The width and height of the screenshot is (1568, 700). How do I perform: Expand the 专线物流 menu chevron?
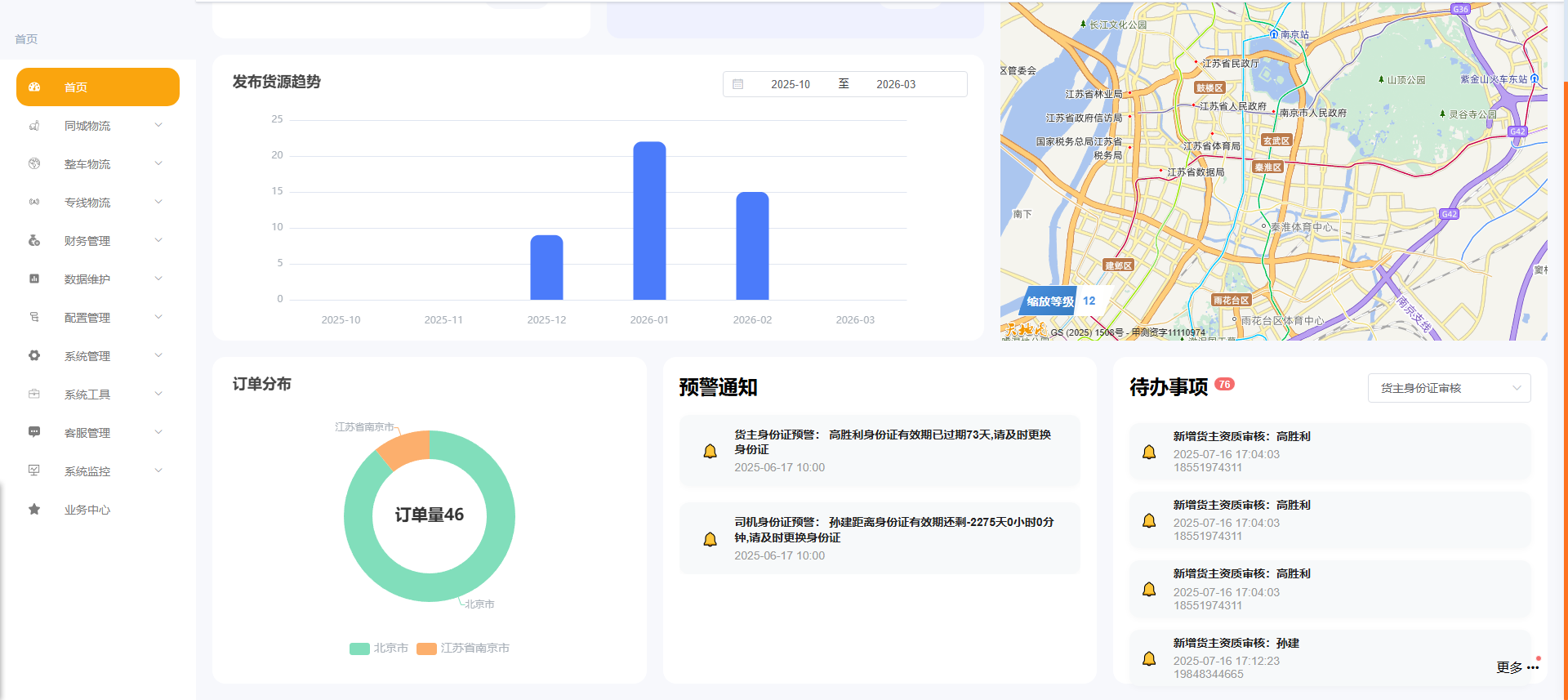(x=158, y=202)
